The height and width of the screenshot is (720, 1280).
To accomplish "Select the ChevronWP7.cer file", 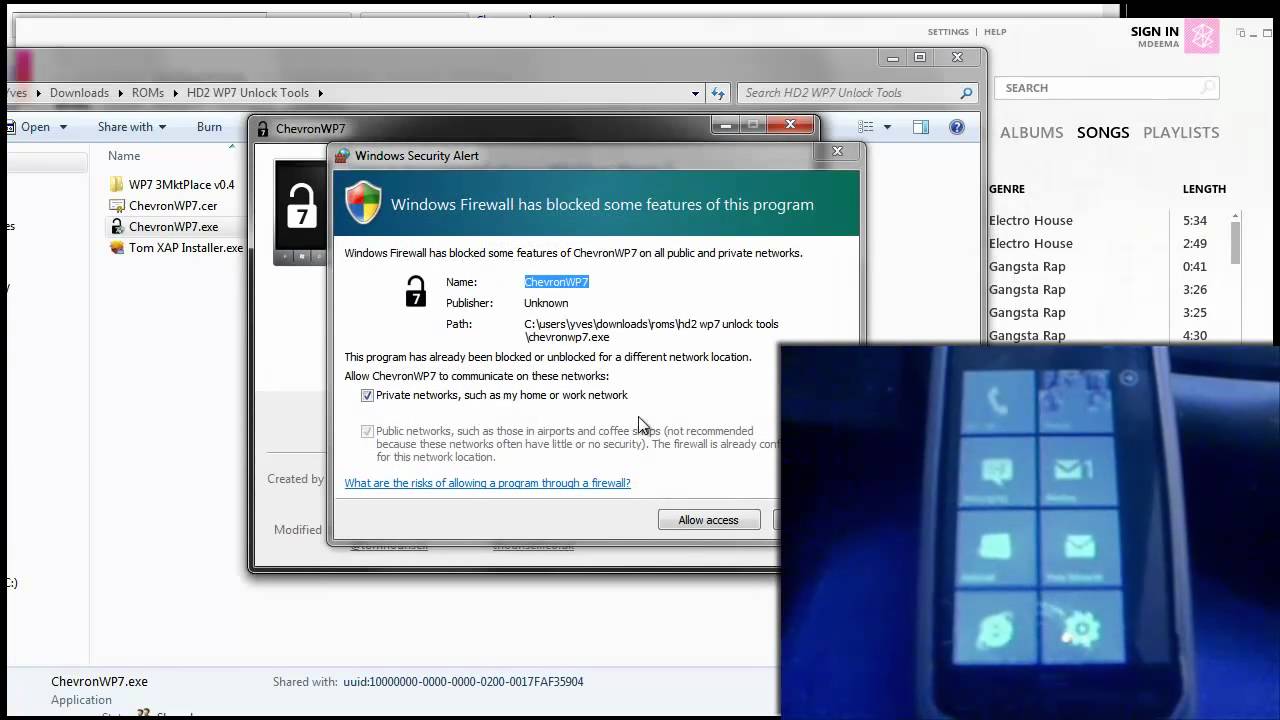I will pos(173,206).
